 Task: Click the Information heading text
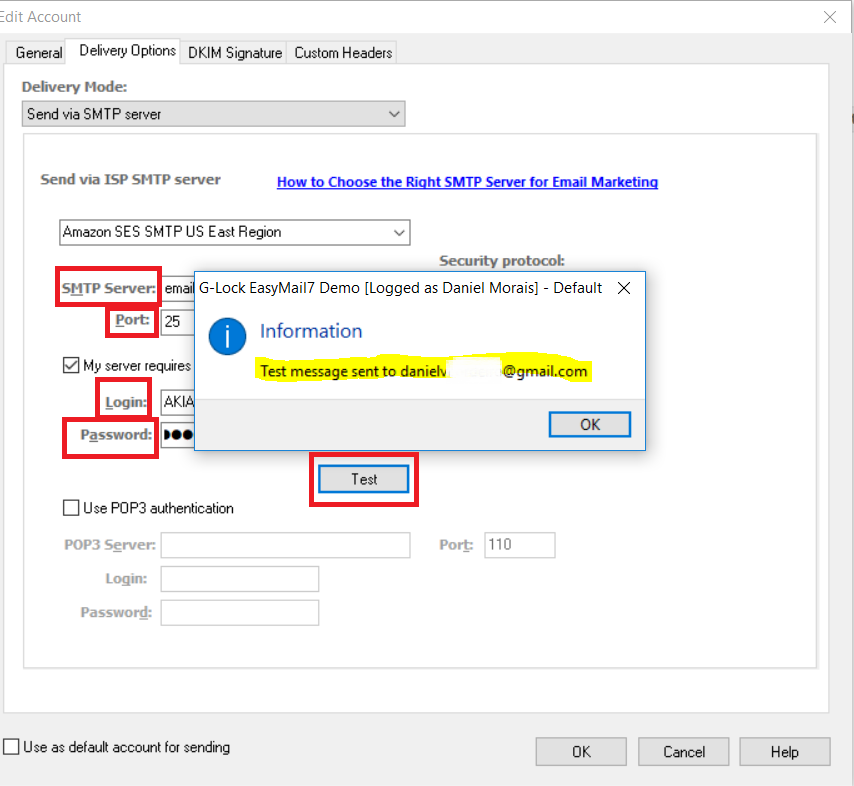coord(311,331)
